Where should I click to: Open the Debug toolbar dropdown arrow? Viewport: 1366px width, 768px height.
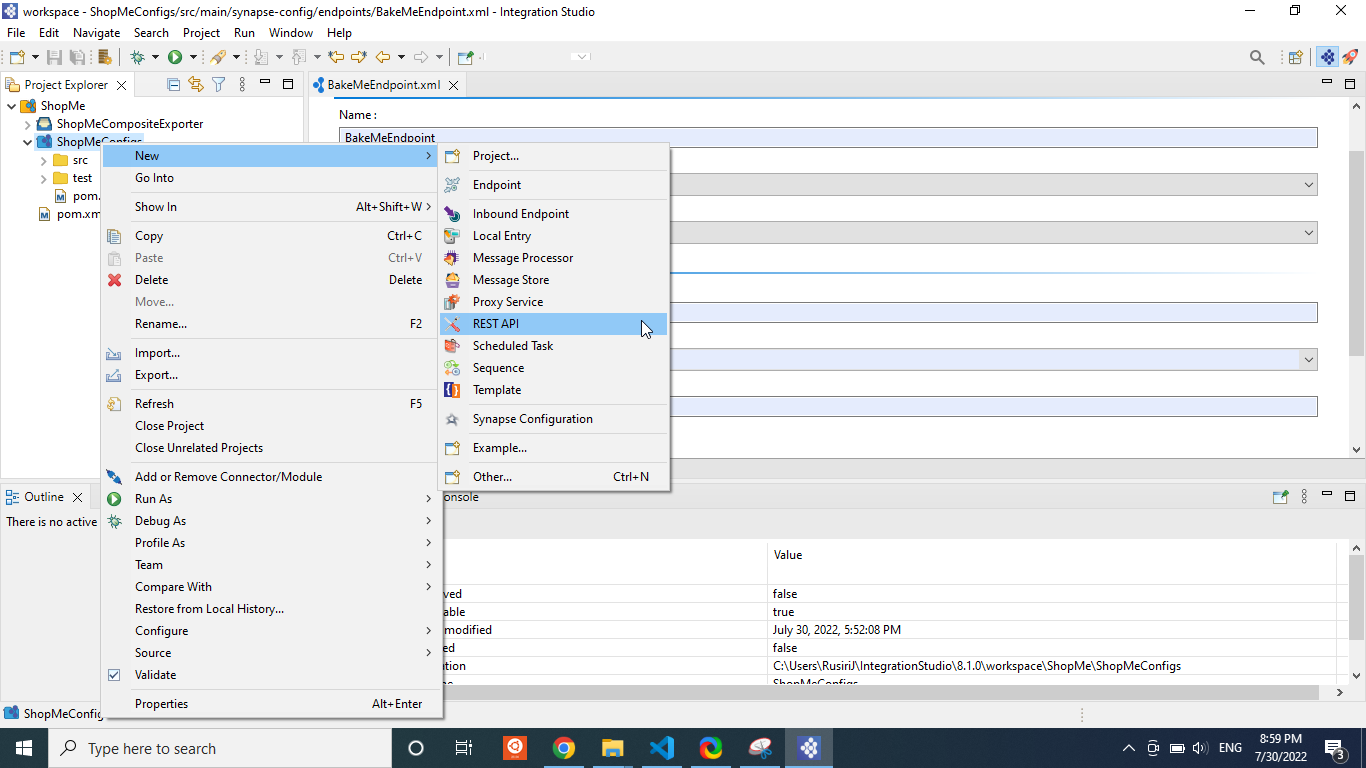pos(155,58)
